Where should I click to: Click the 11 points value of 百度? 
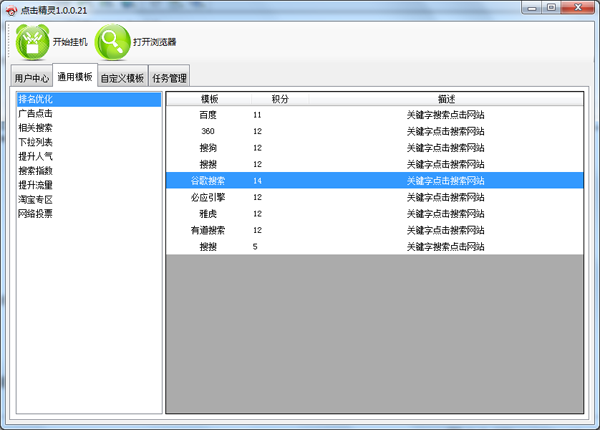[x=257, y=115]
